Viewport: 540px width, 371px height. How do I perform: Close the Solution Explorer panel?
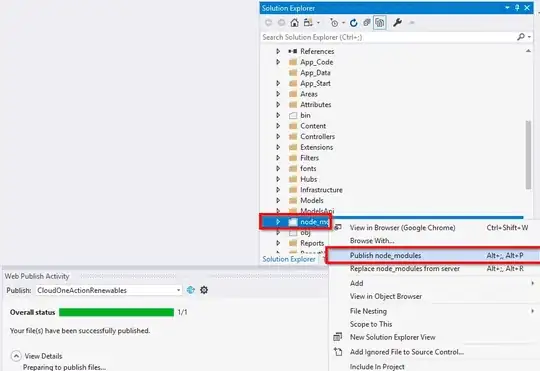click(527, 8)
